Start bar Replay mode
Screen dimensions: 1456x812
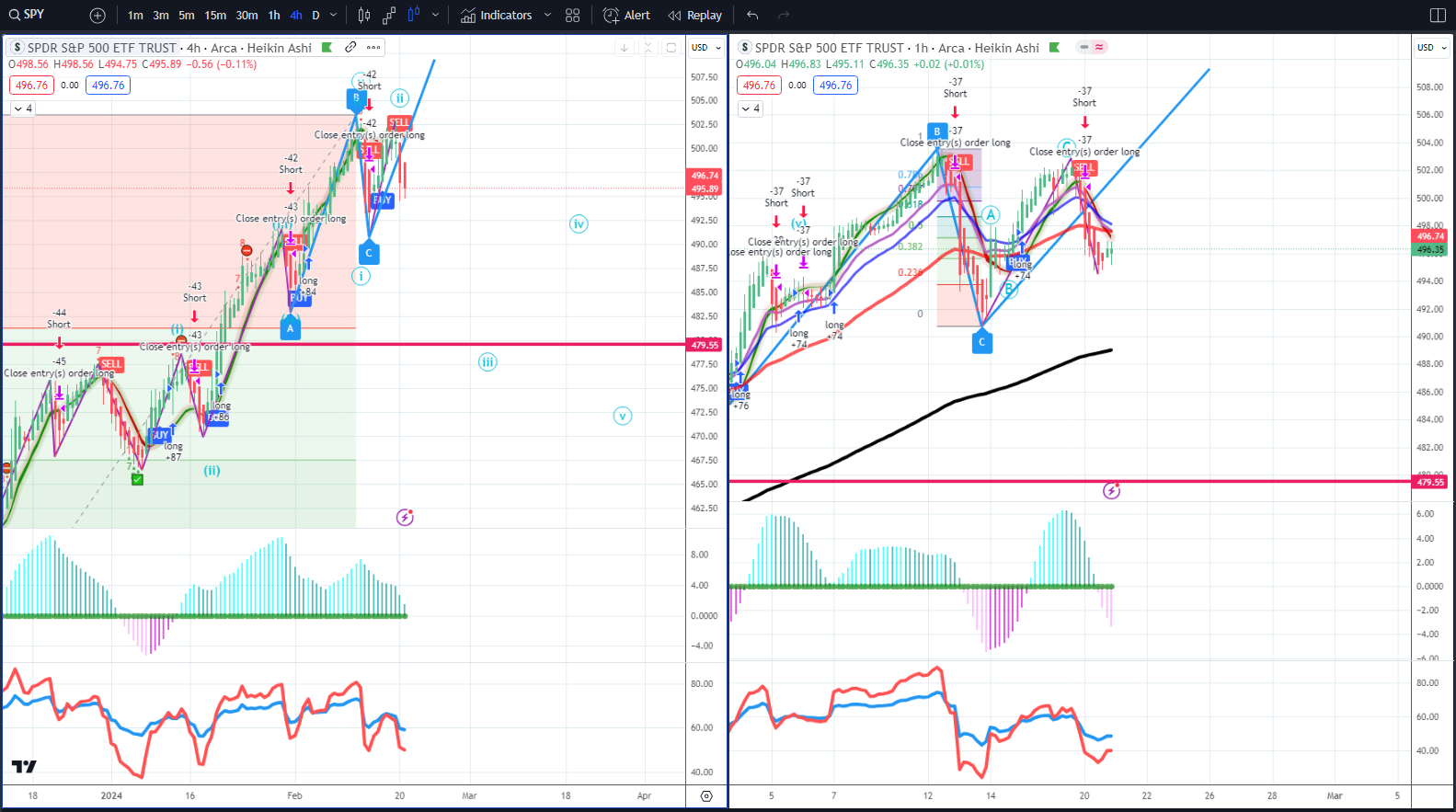point(695,16)
